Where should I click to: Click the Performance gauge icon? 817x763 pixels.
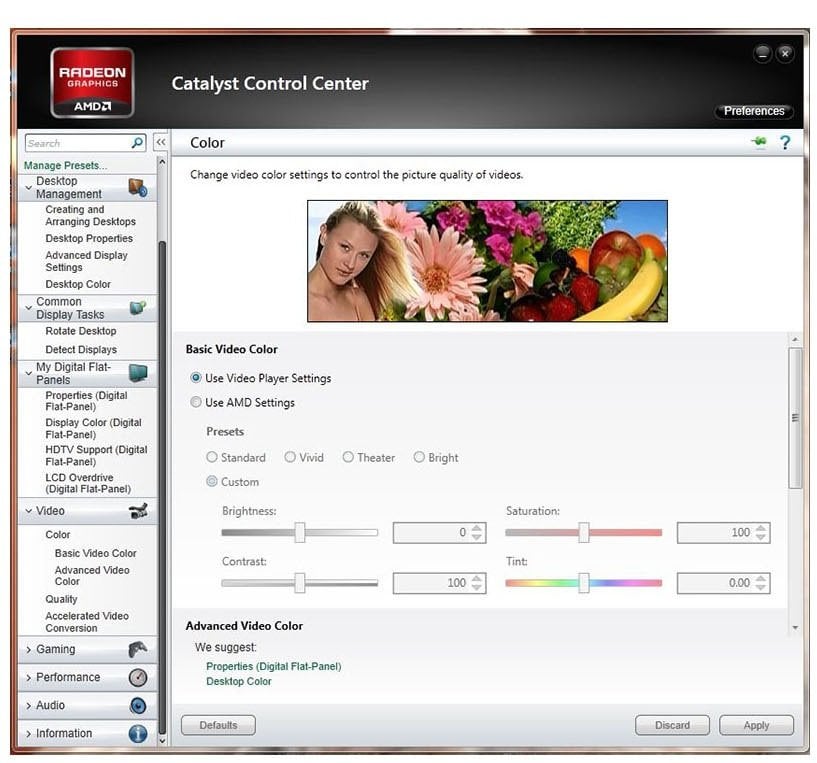point(138,678)
